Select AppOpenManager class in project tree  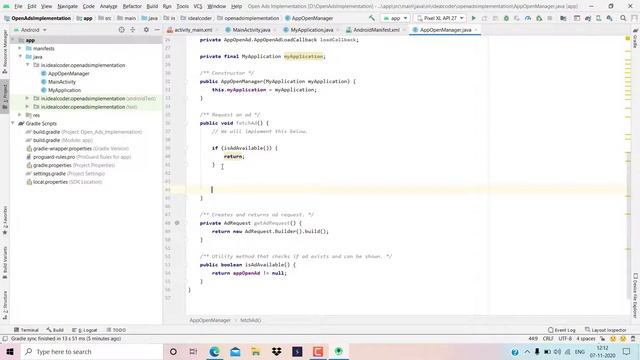pyautogui.click(x=69, y=73)
